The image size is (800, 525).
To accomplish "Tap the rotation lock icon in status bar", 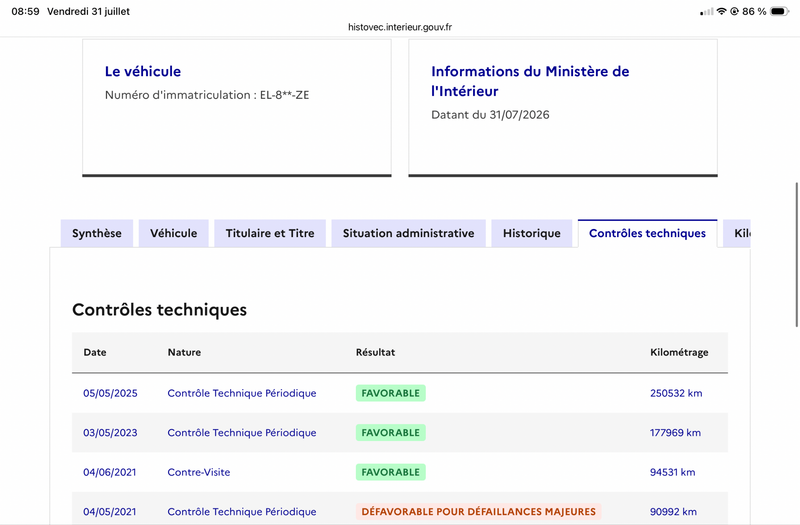I will click(734, 11).
